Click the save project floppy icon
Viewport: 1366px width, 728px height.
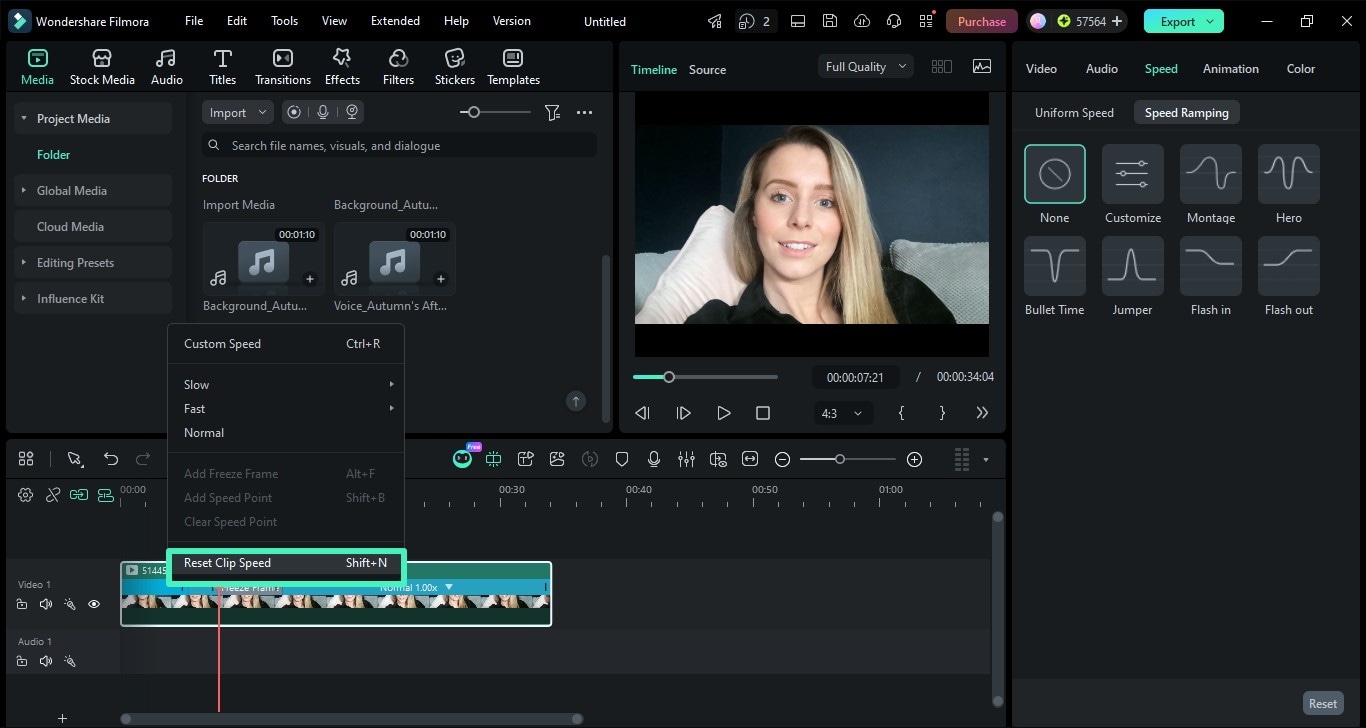coord(830,21)
